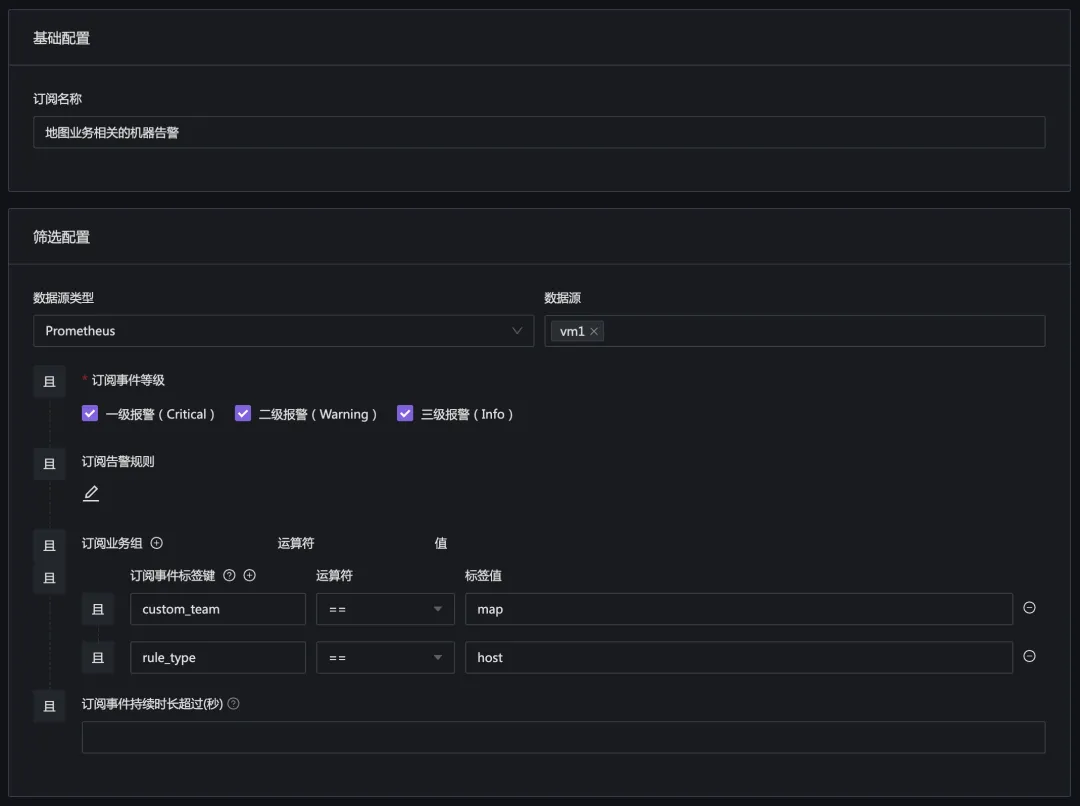Screen dimensions: 1080x806
Task: Uncheck 一级报警 (Critical) checkbox
Action: pyautogui.click(x=90, y=413)
